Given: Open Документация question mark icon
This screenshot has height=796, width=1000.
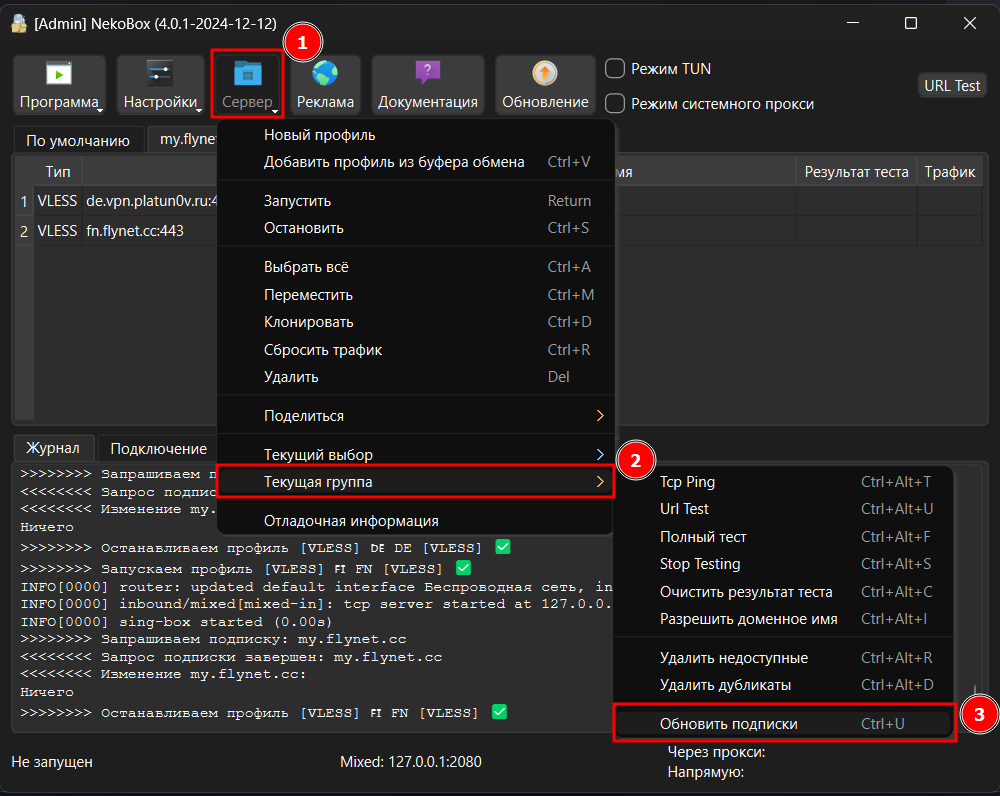Looking at the screenshot, I should click(427, 74).
